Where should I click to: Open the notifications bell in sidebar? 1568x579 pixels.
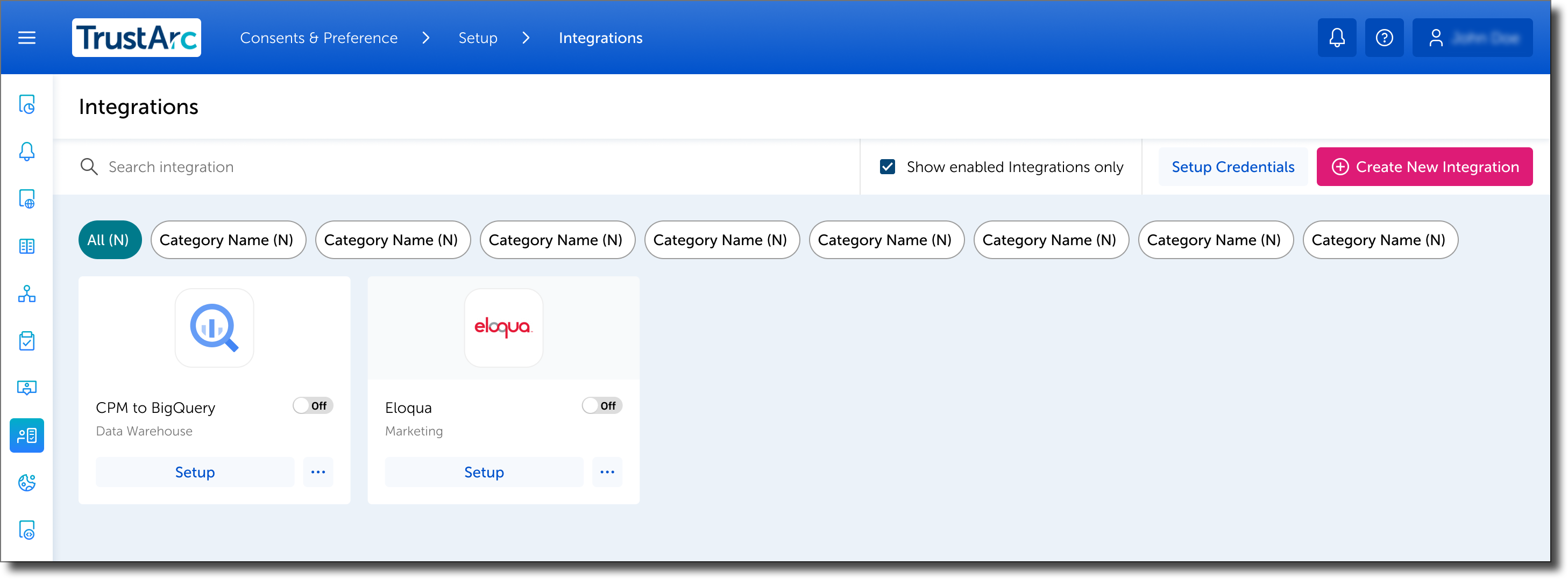[27, 152]
